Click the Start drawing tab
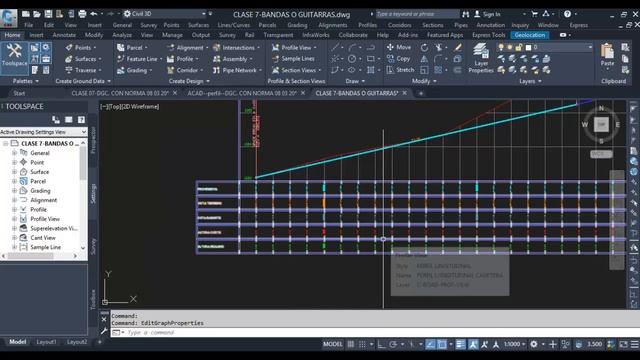Viewport: 640px width, 360px height. (19, 93)
